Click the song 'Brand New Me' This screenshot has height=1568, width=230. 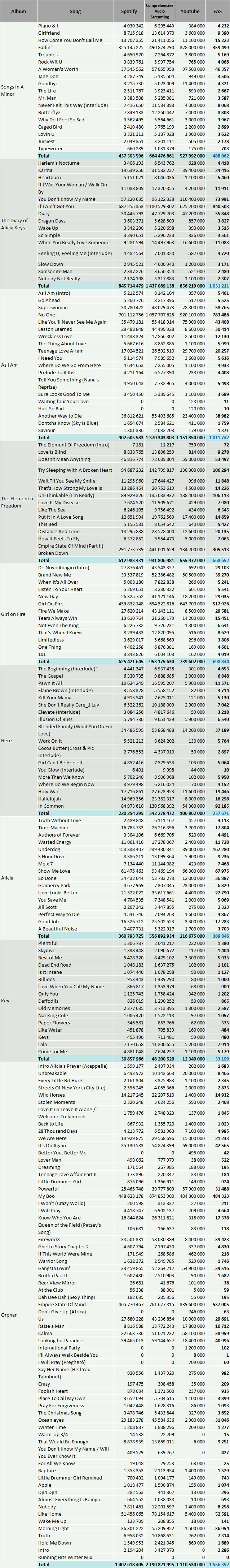[x=54, y=575]
